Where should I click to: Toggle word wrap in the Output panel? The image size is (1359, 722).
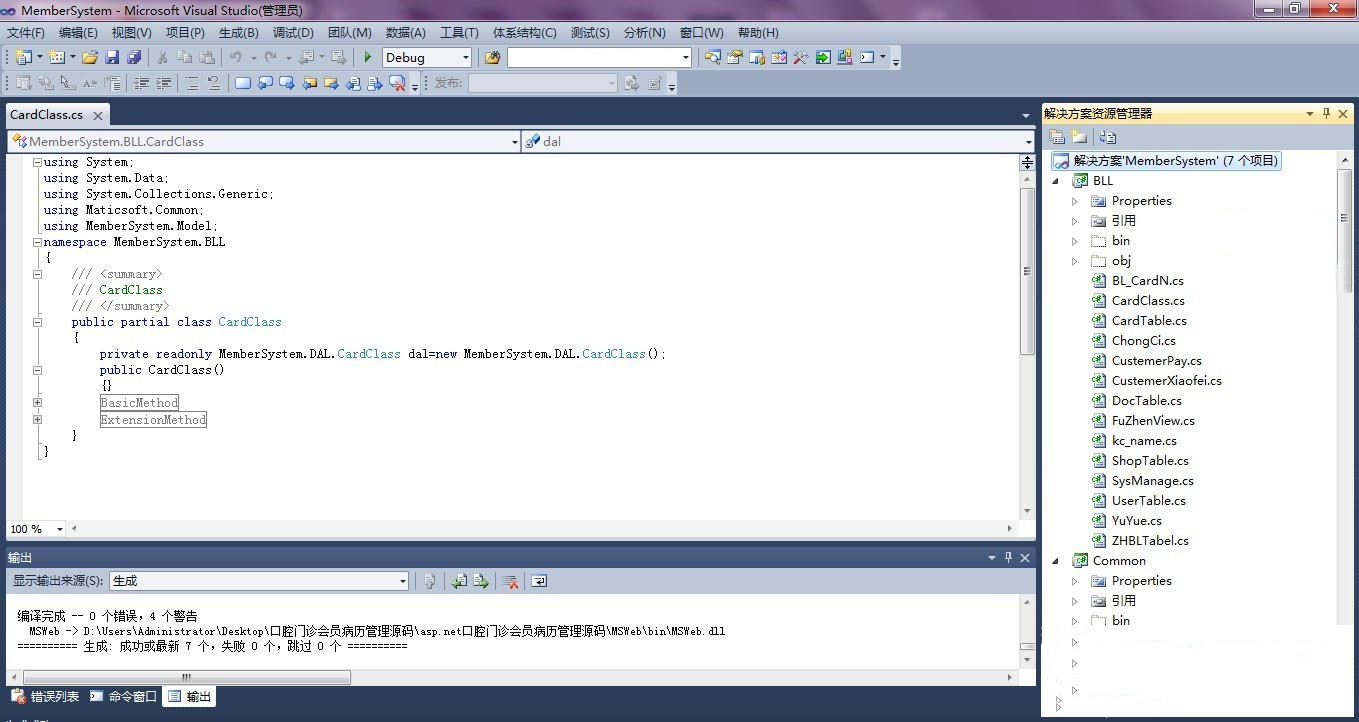539,581
